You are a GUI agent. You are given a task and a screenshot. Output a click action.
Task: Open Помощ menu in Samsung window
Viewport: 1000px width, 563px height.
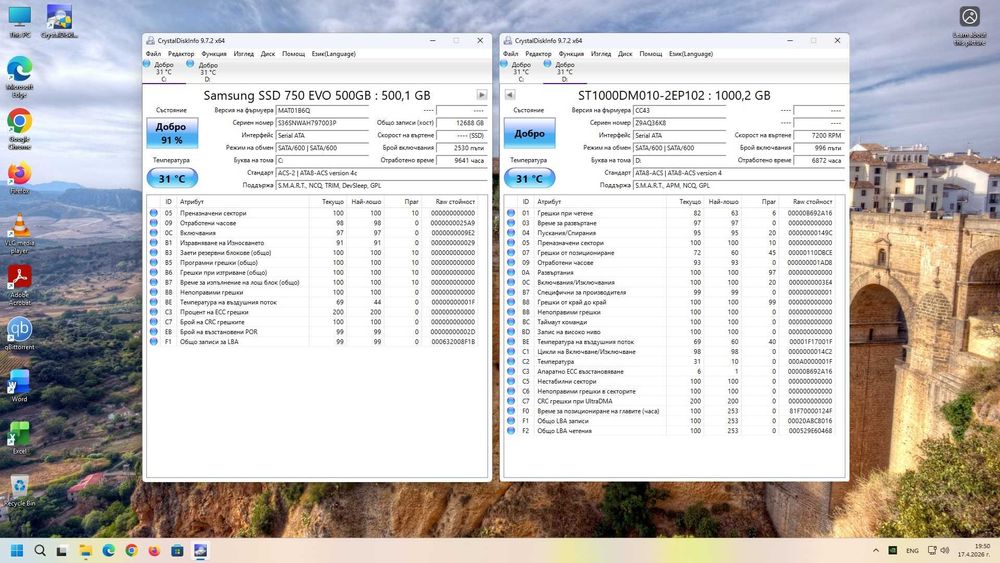point(293,54)
